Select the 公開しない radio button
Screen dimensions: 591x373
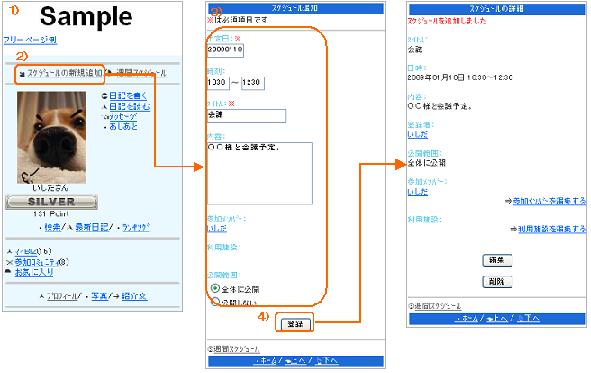215,301
